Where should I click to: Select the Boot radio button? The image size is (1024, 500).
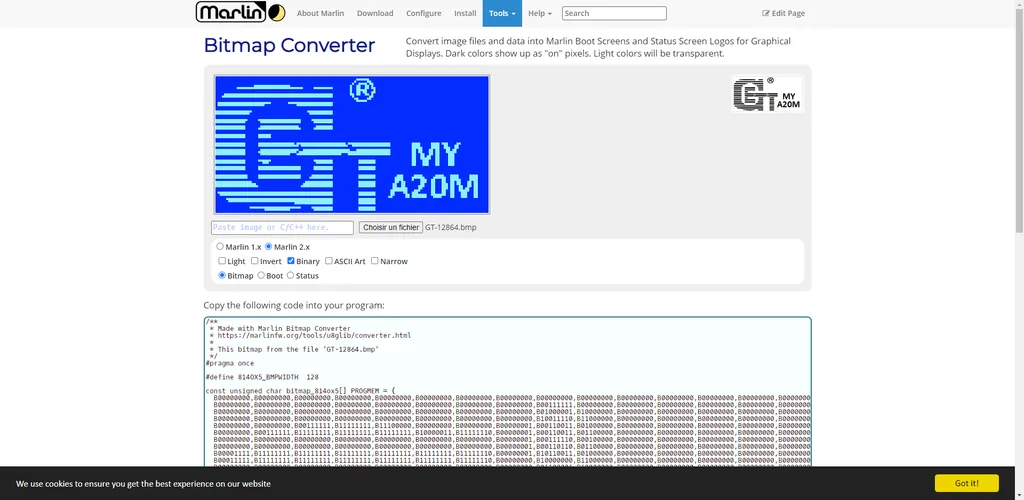click(261, 275)
